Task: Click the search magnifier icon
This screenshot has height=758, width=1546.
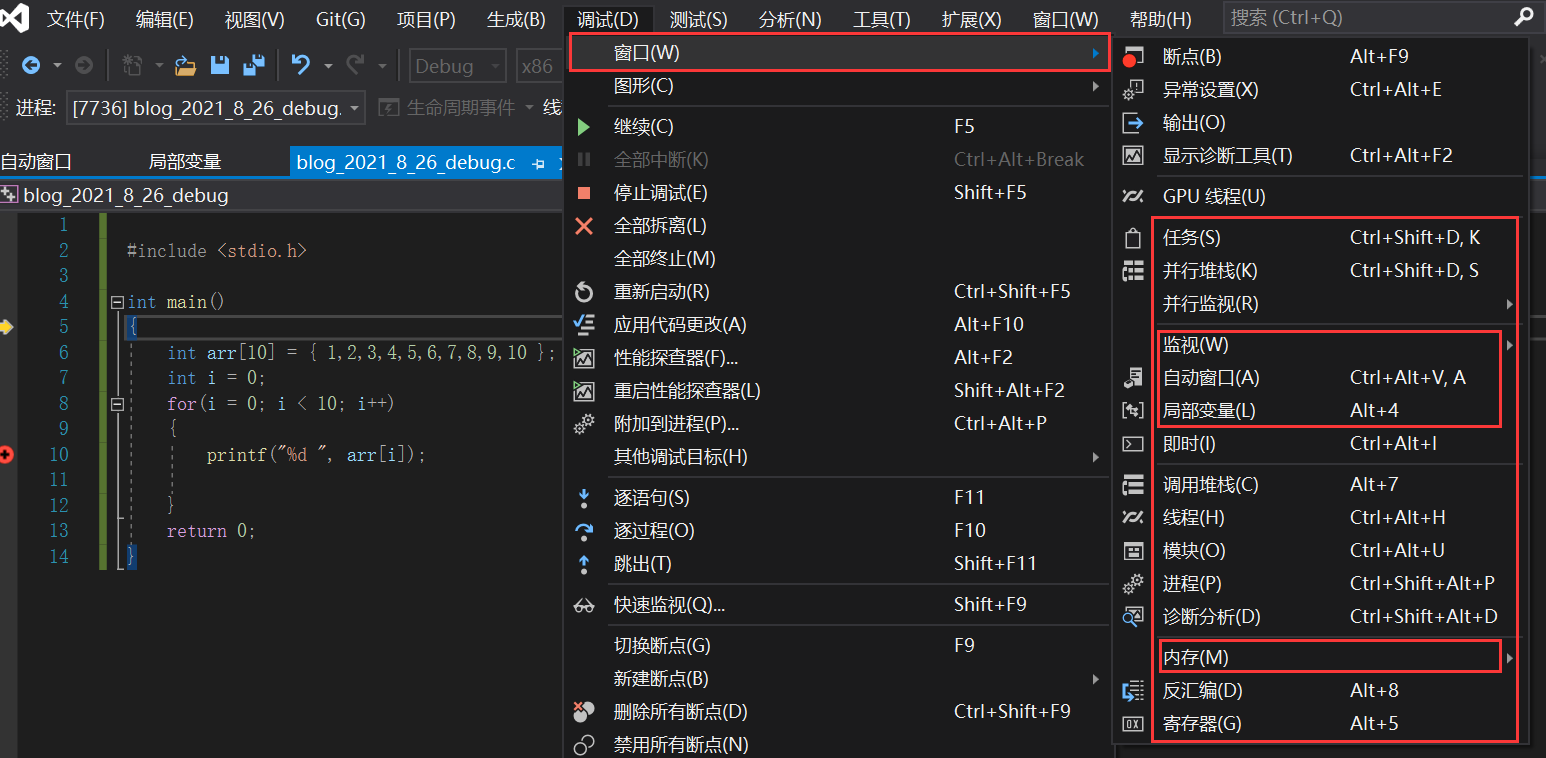Action: [1524, 17]
